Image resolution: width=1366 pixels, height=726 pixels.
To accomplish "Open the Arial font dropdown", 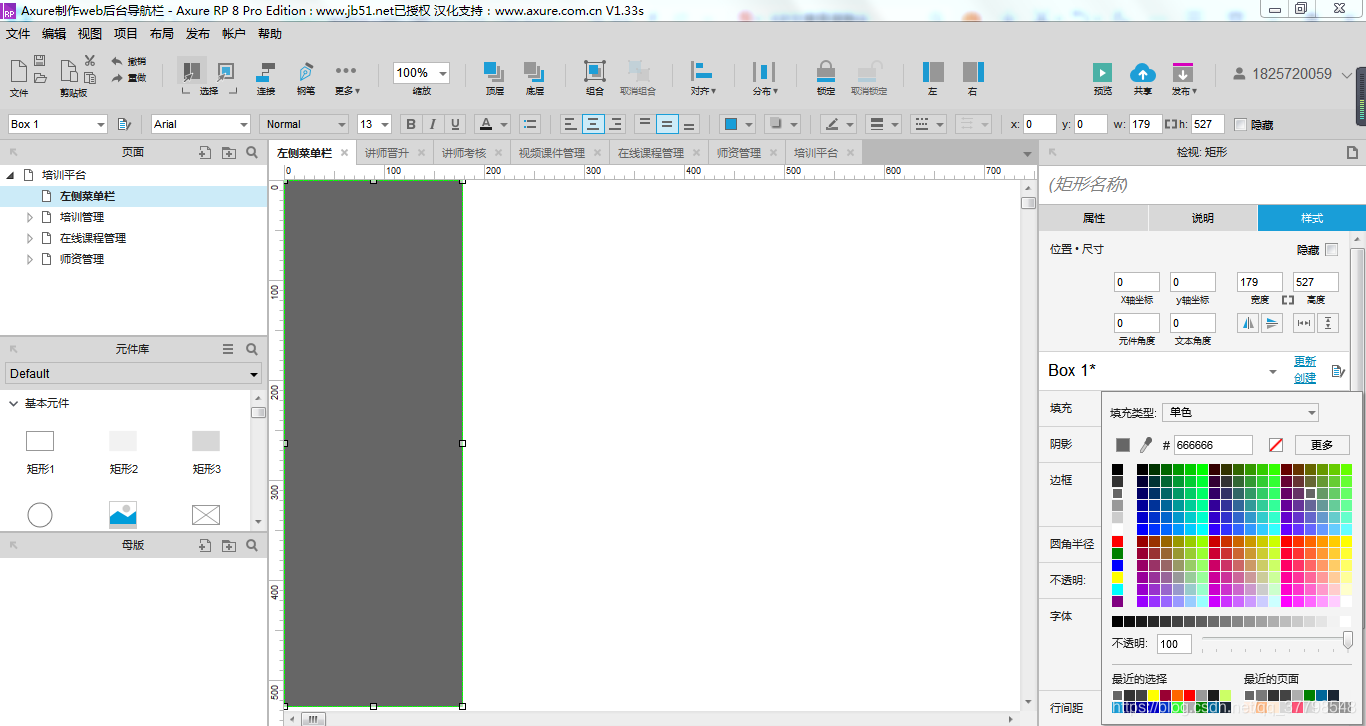I will point(200,124).
